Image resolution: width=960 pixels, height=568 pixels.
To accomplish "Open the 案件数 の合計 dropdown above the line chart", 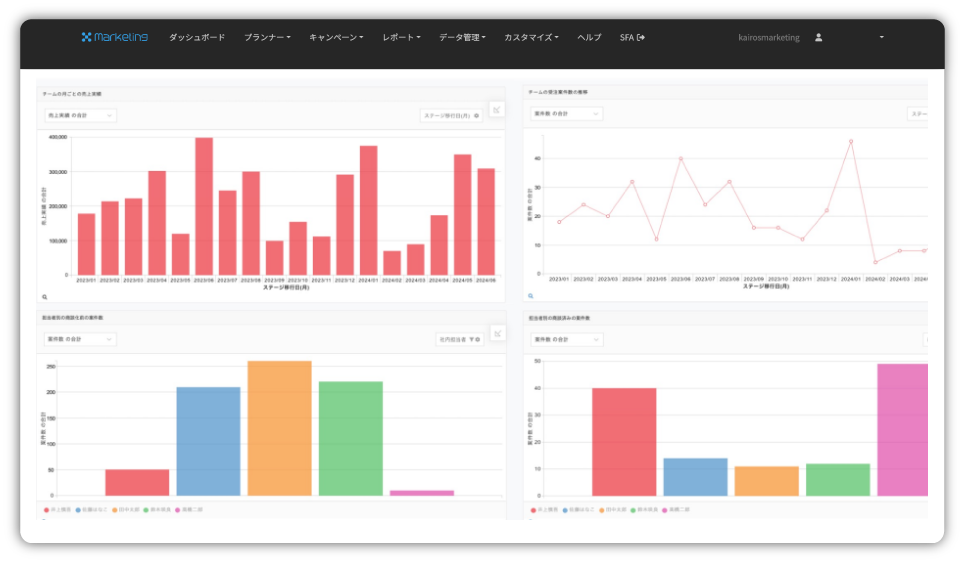I will 566,114.
